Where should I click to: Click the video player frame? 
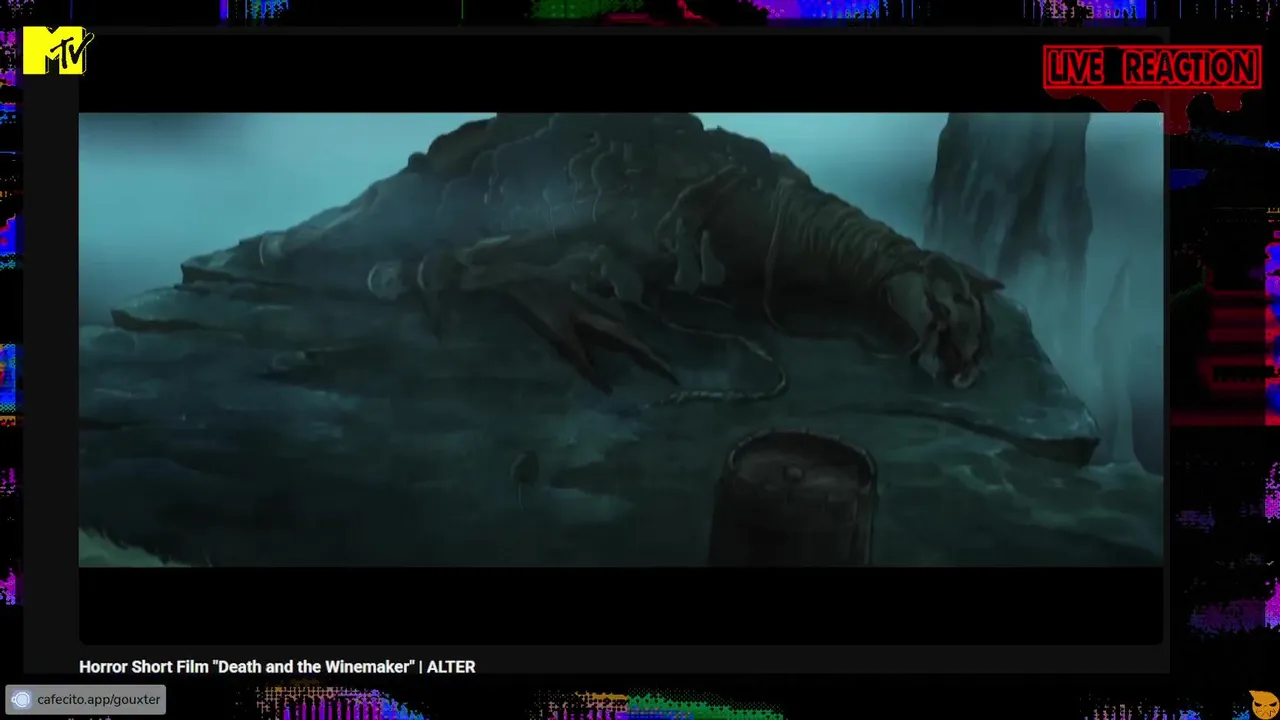coord(621,340)
